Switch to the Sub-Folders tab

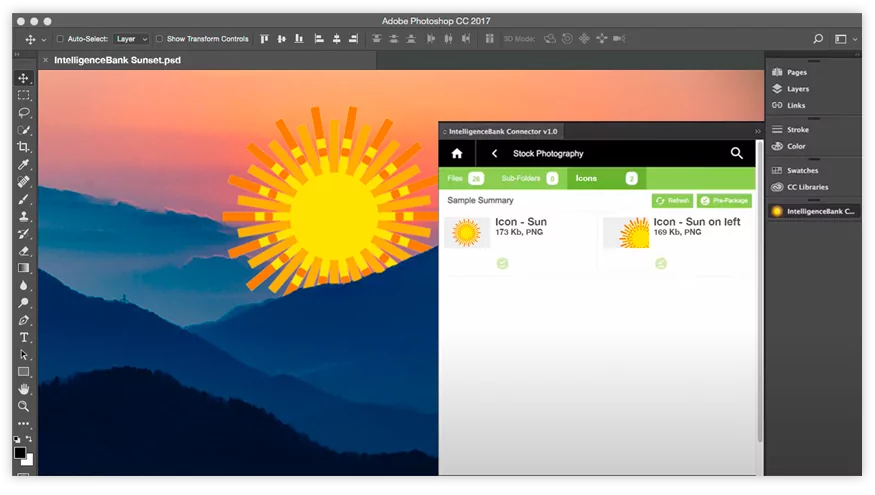pyautogui.click(x=530, y=179)
